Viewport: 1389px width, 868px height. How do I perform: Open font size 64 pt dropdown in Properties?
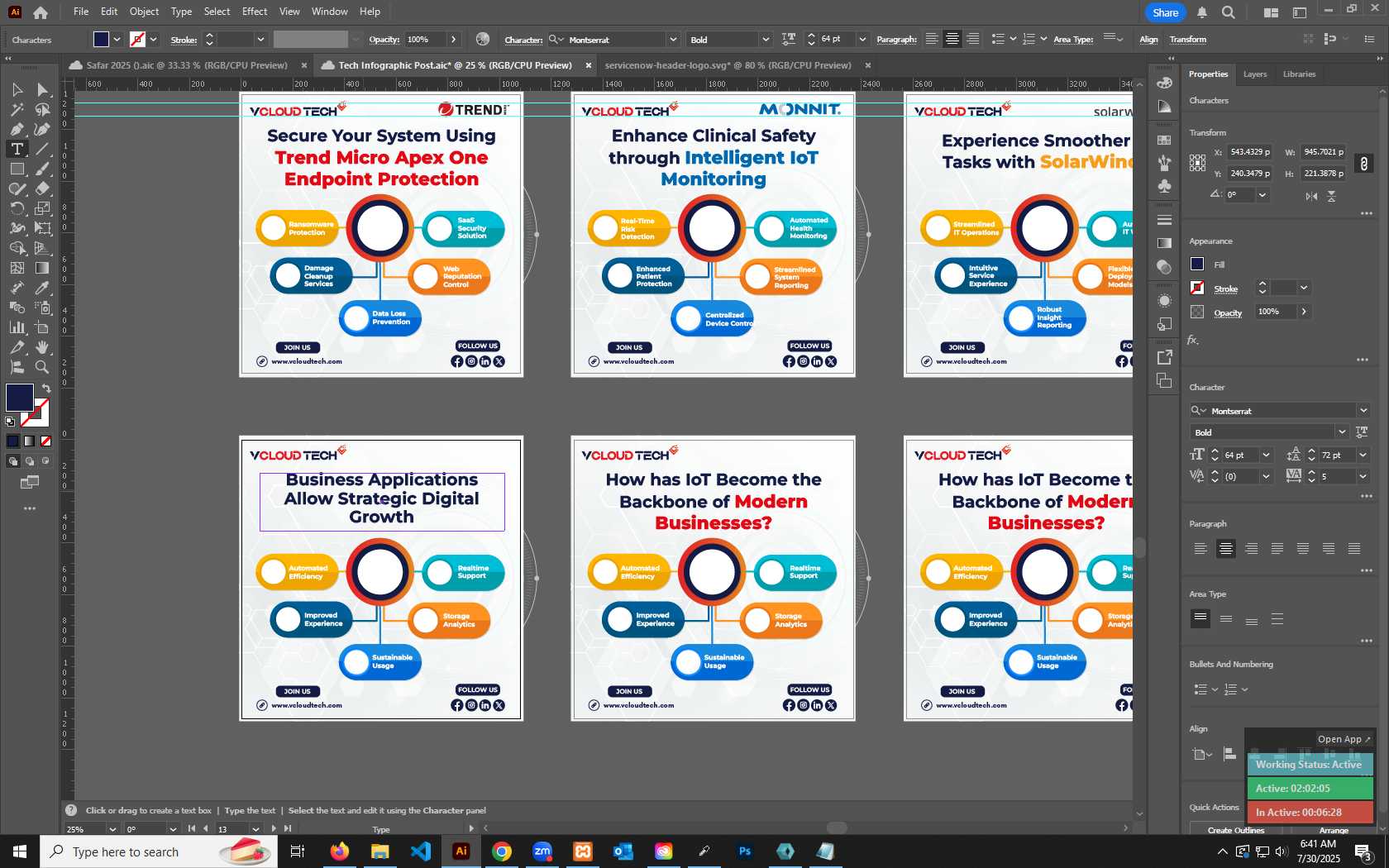coord(1266,455)
